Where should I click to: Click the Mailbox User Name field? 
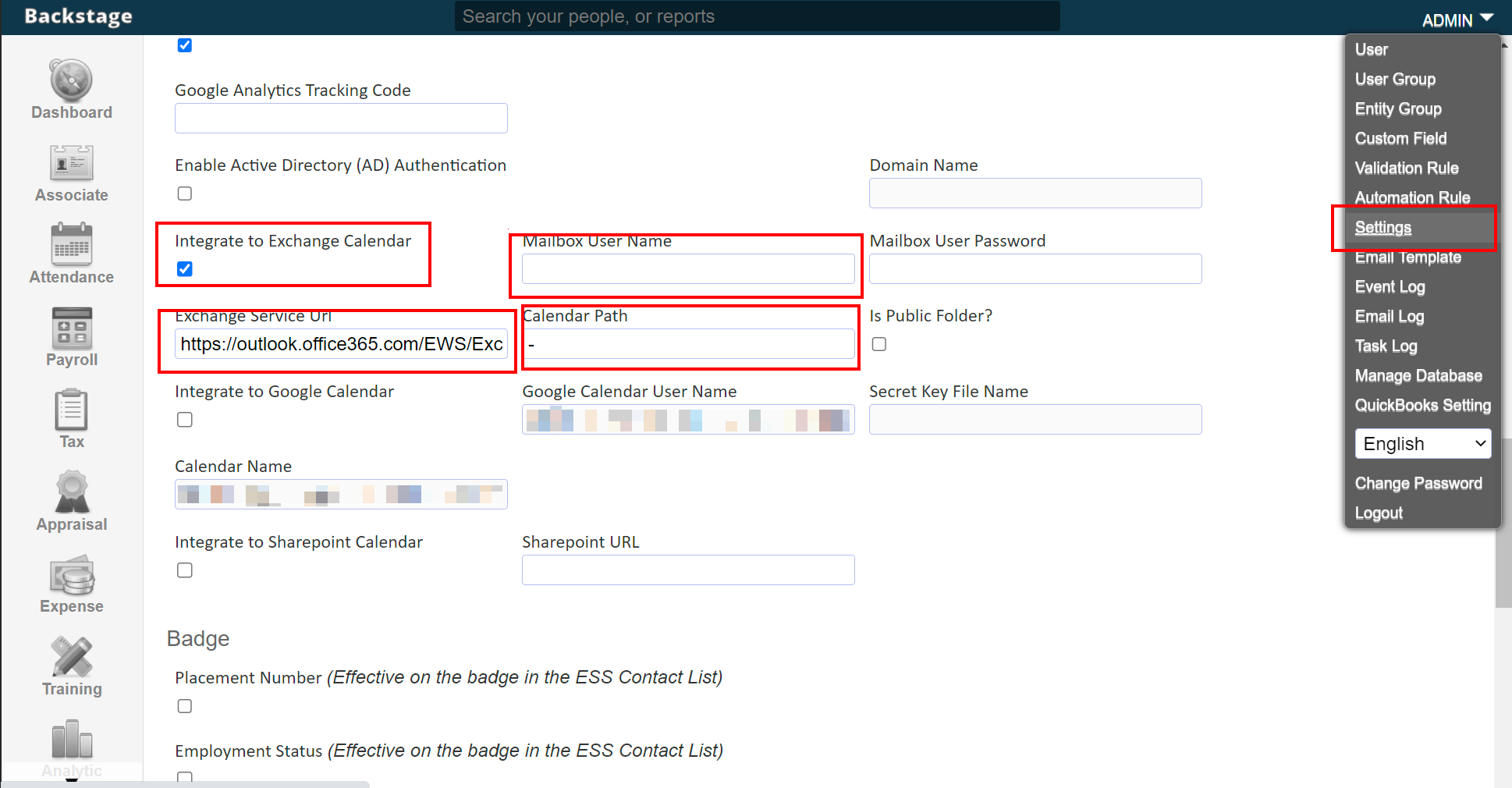point(688,268)
